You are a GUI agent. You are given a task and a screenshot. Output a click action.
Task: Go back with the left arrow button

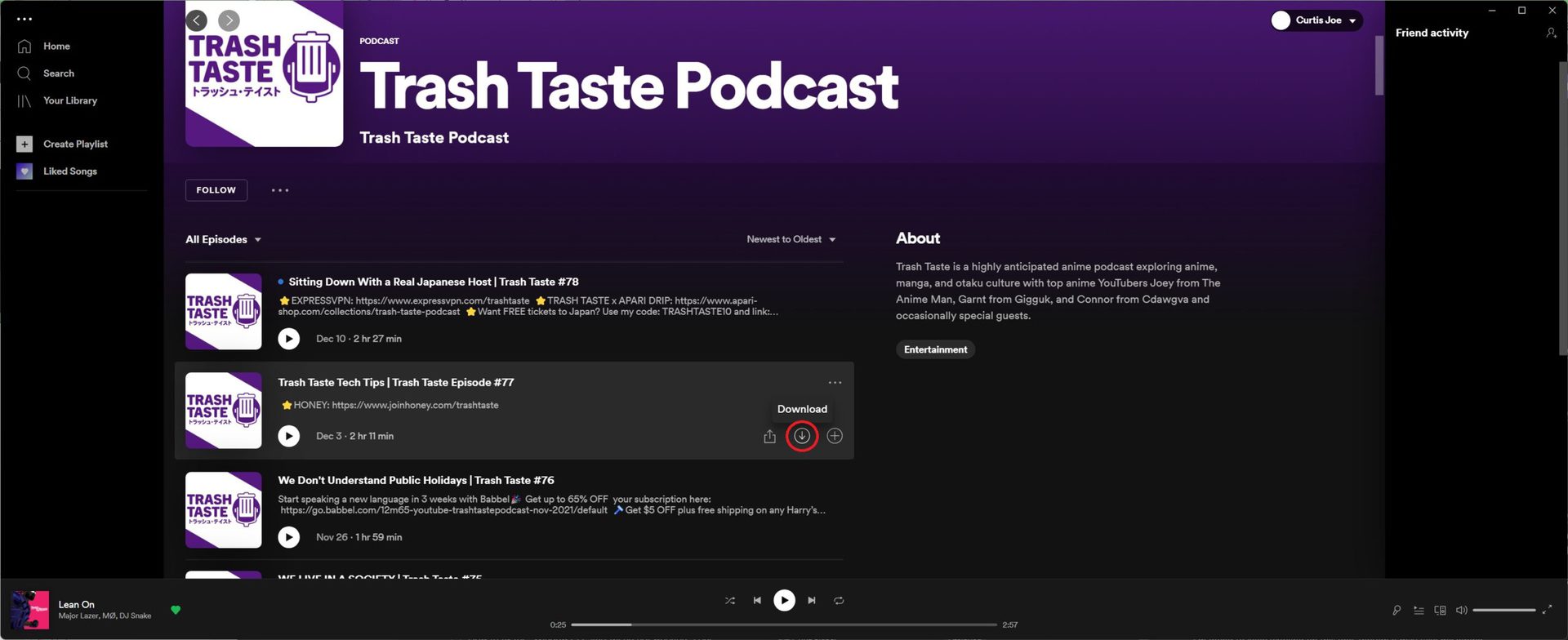[196, 20]
